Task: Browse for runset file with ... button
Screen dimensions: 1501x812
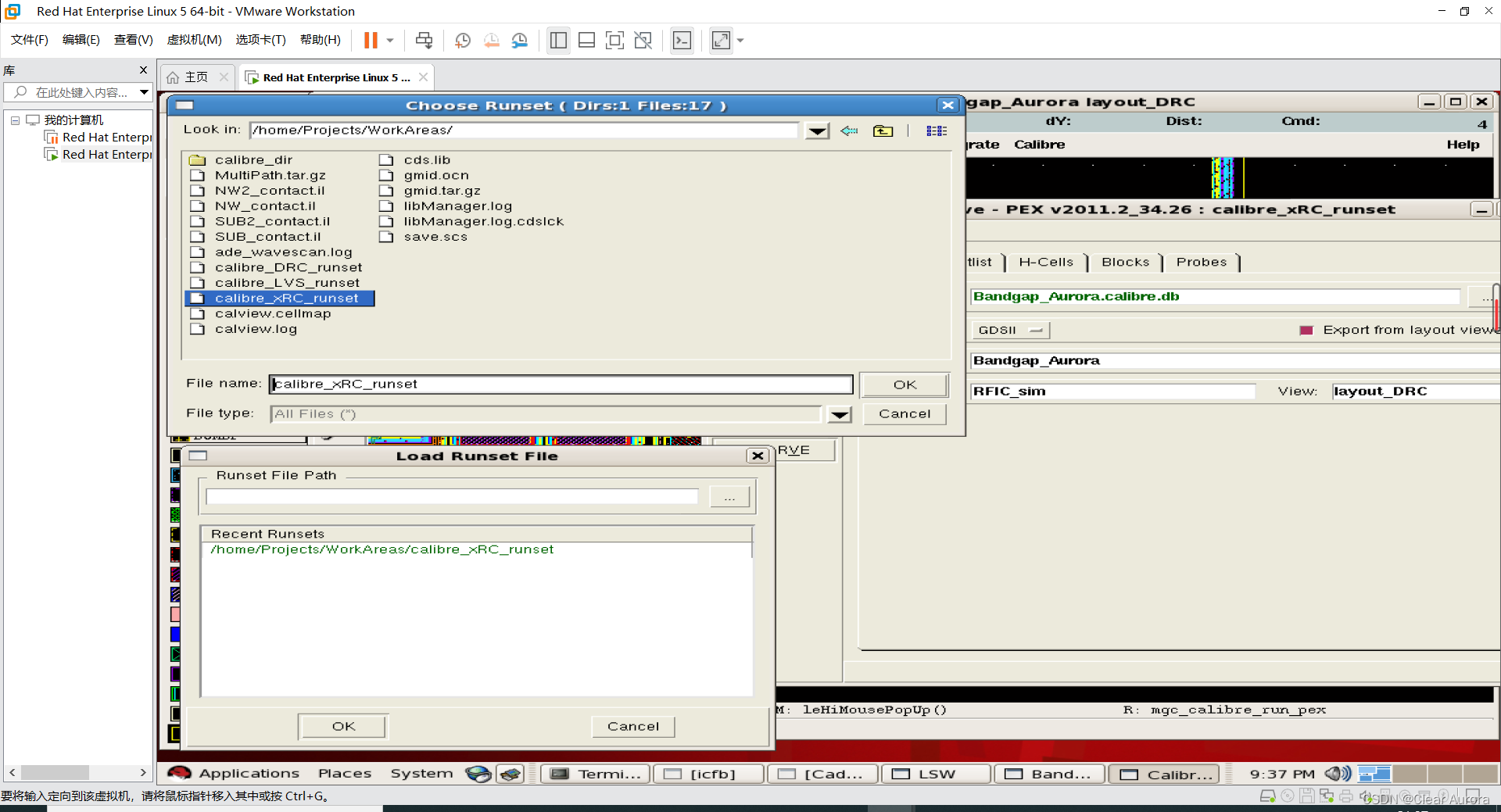Action: [729, 497]
